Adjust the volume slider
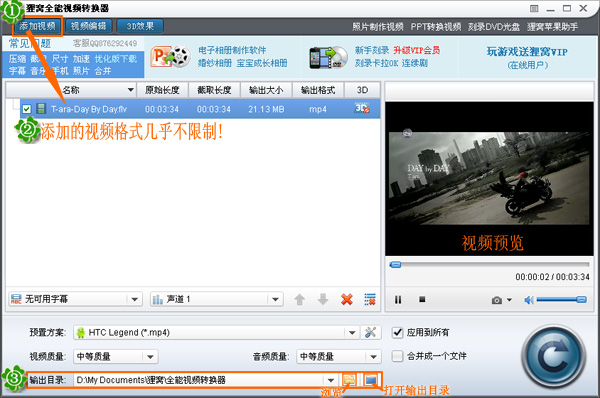This screenshot has width=600, height=398. tap(561, 300)
